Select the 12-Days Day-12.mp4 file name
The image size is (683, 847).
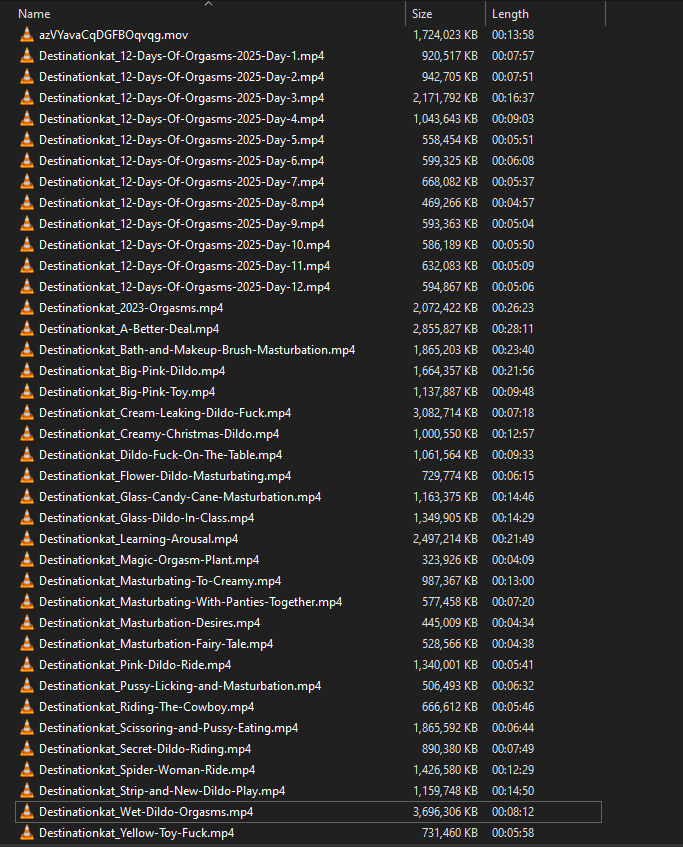click(184, 287)
